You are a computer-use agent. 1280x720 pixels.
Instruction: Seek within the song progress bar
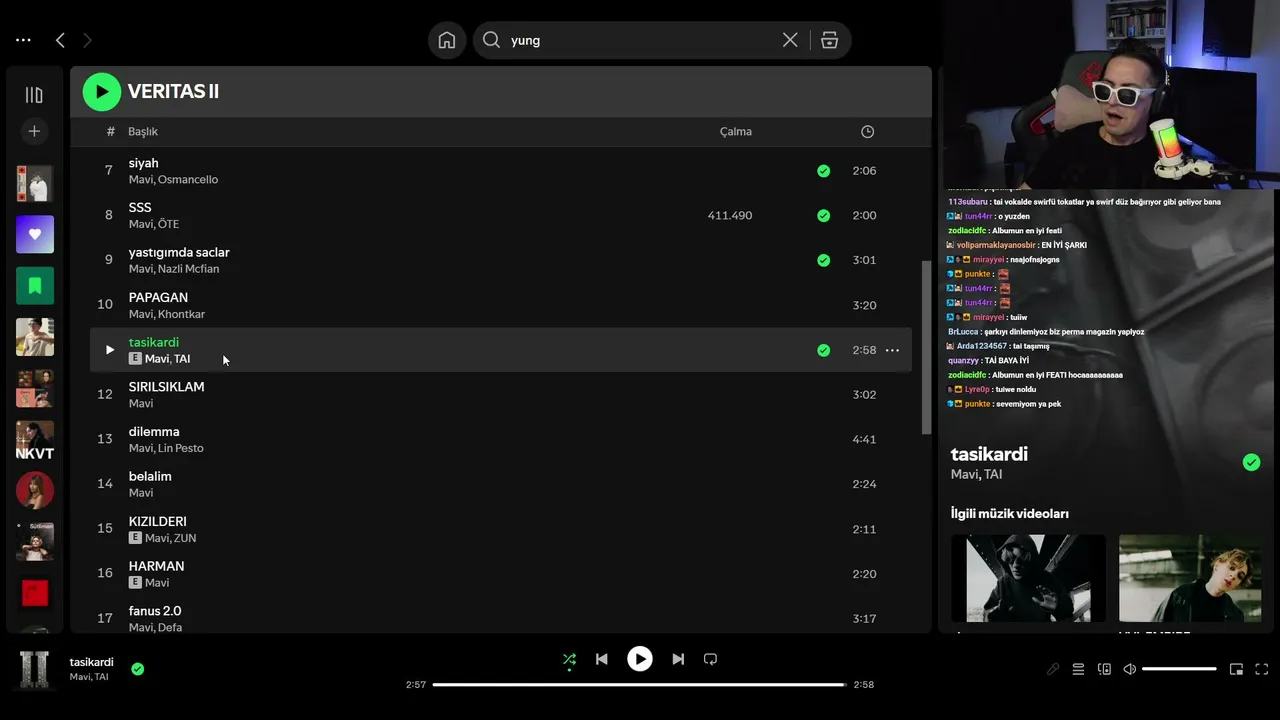640,685
